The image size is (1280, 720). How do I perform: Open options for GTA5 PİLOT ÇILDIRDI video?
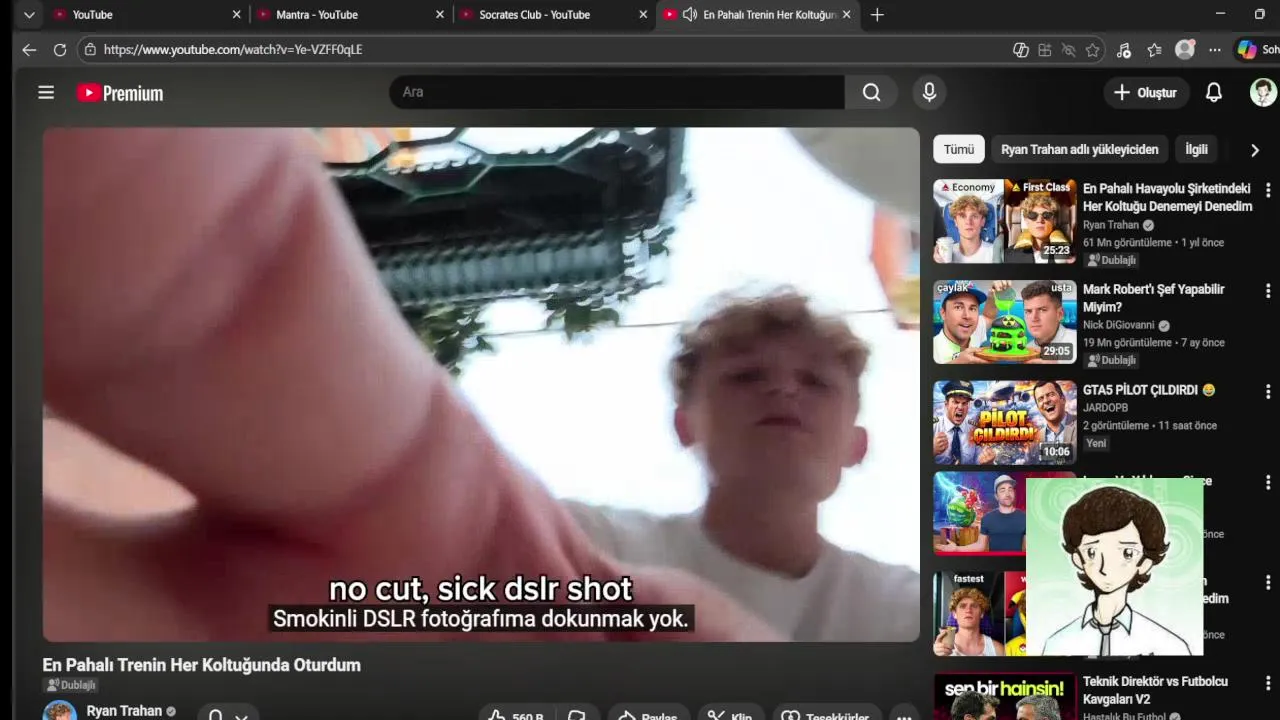(x=1268, y=392)
